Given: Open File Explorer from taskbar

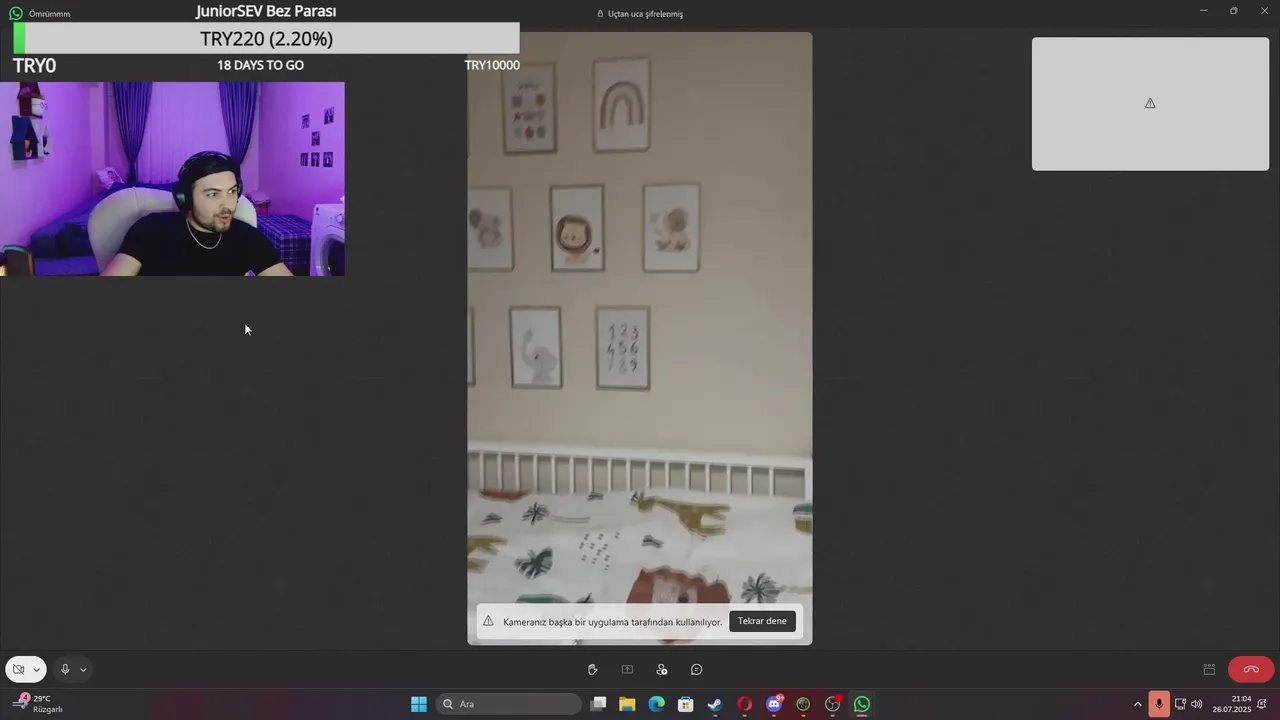Looking at the screenshot, I should tap(627, 704).
